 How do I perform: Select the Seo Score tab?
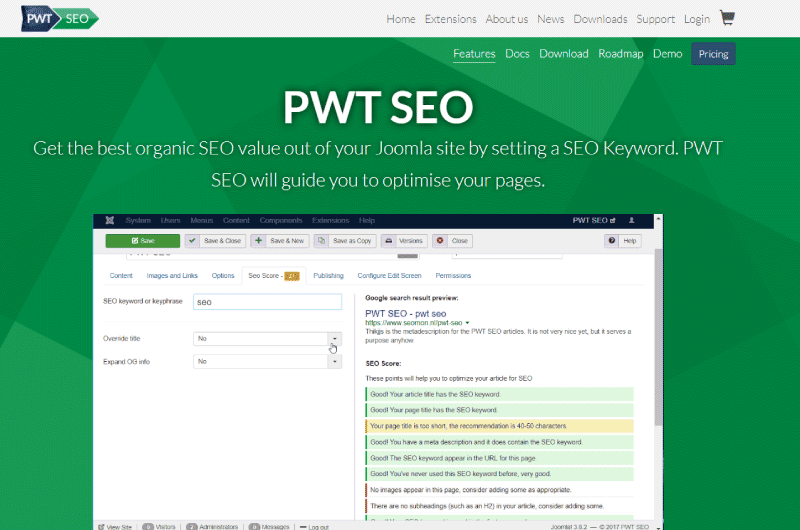[x=274, y=275]
